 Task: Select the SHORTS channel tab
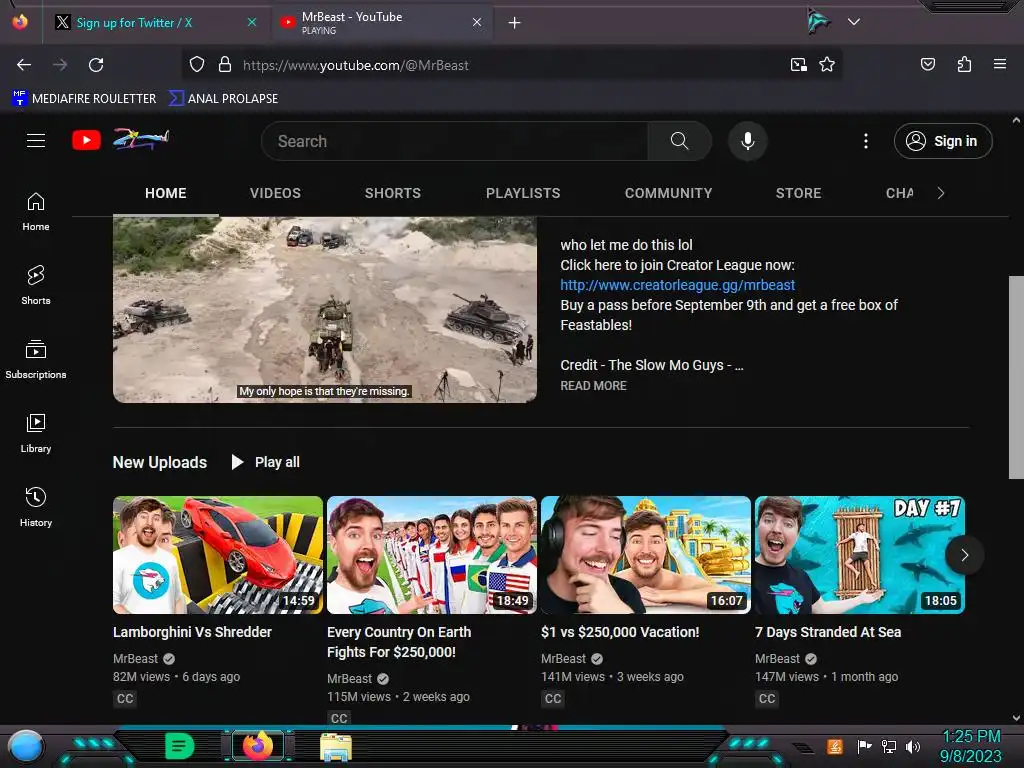392,193
